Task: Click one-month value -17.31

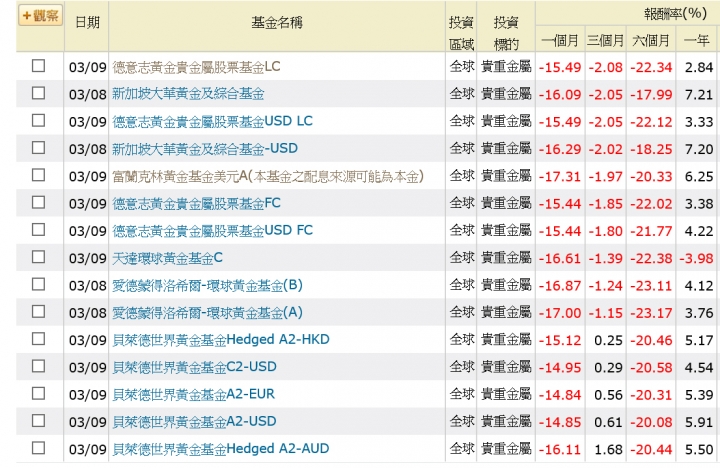Action: (x=560, y=177)
